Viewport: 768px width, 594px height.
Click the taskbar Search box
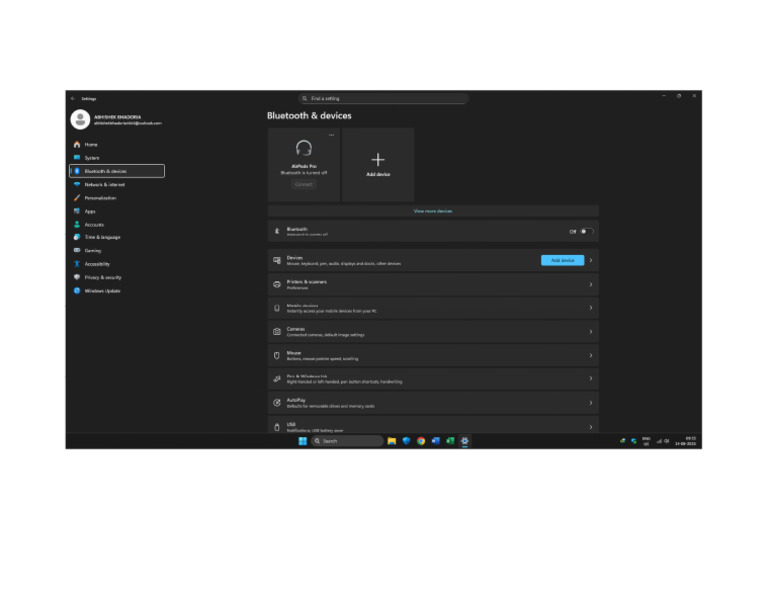347,441
